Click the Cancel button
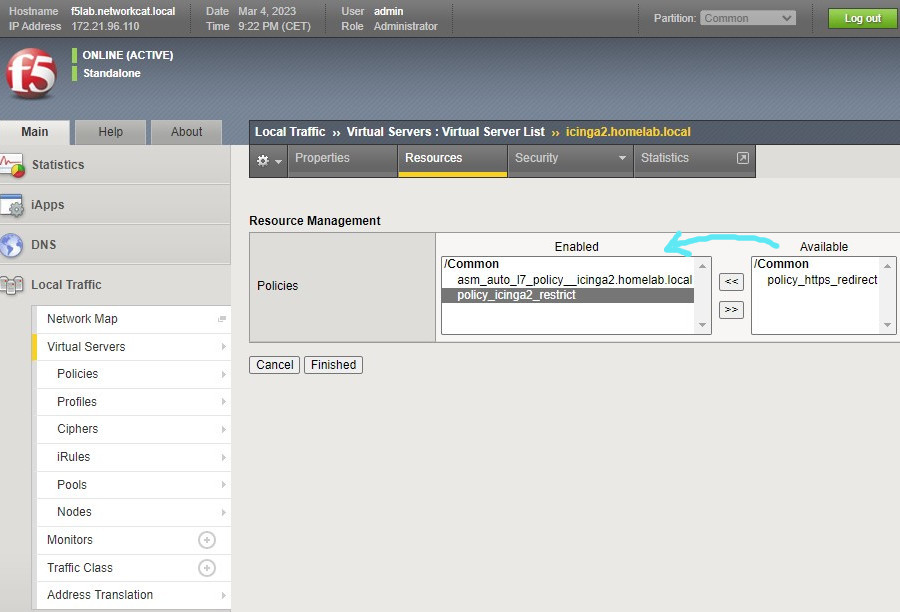Screen dimensions: 900x612 (274, 365)
